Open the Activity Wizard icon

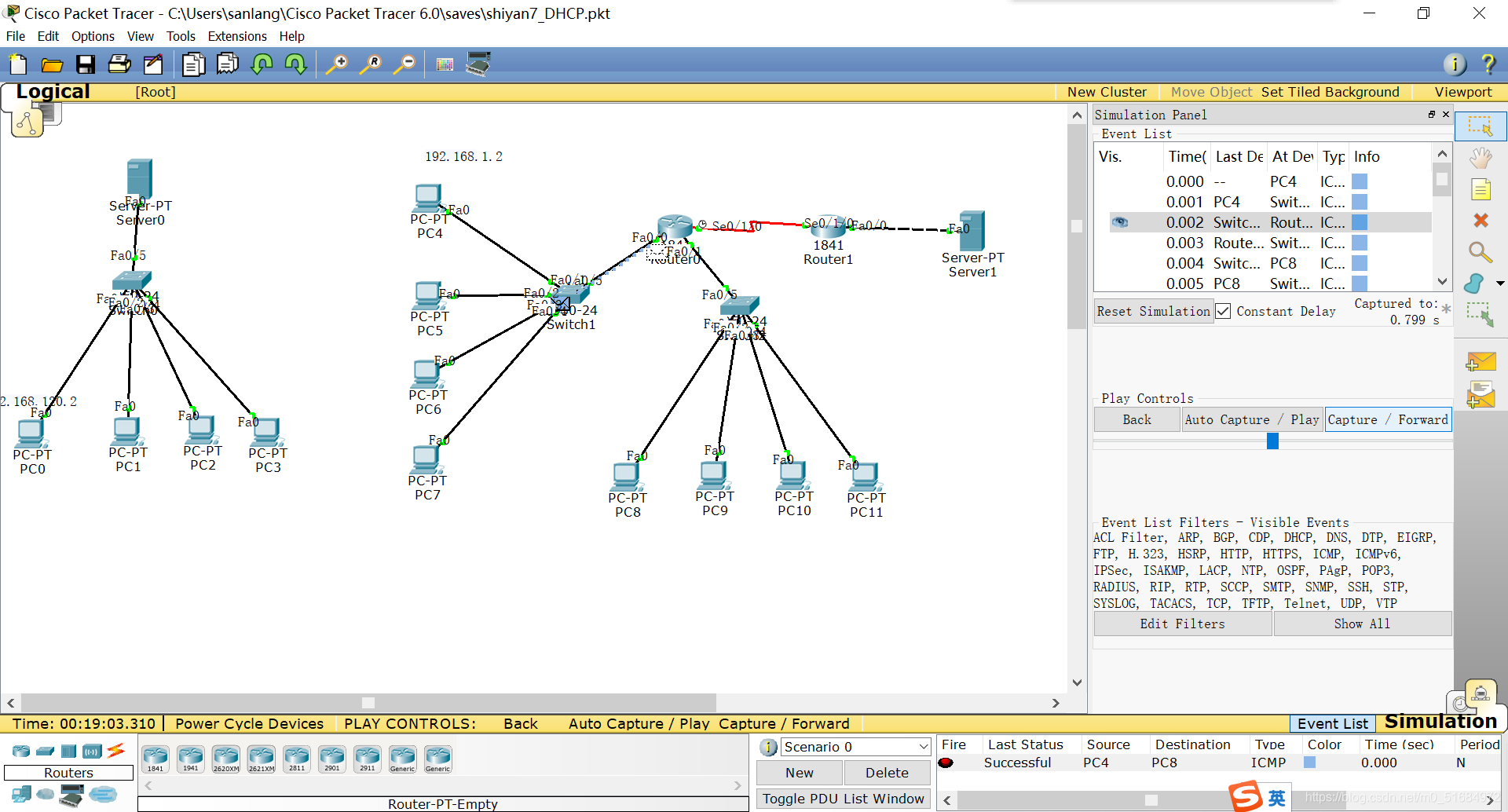click(153, 64)
